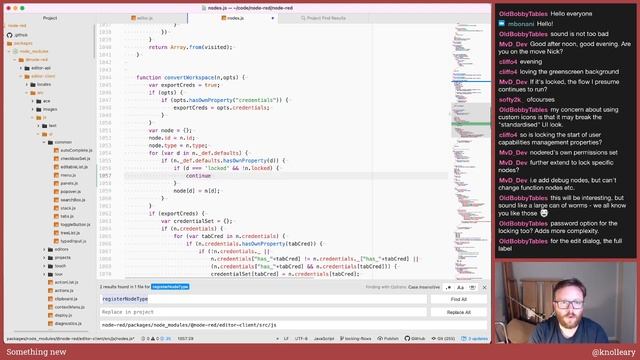Expand the editors folder
Screen dimensions: 640x360
[44, 249]
